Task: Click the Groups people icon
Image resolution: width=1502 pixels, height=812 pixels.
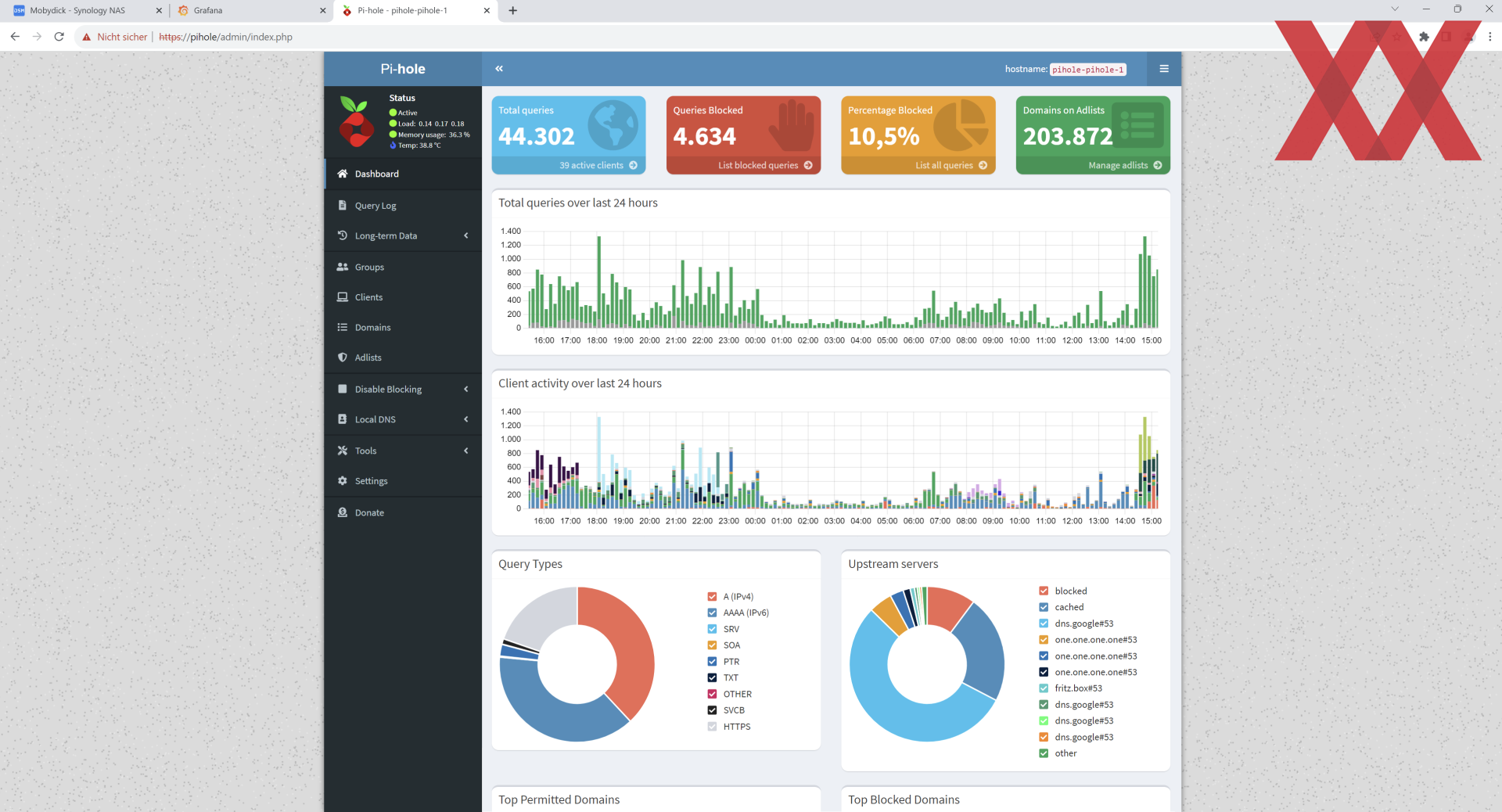Action: point(342,267)
